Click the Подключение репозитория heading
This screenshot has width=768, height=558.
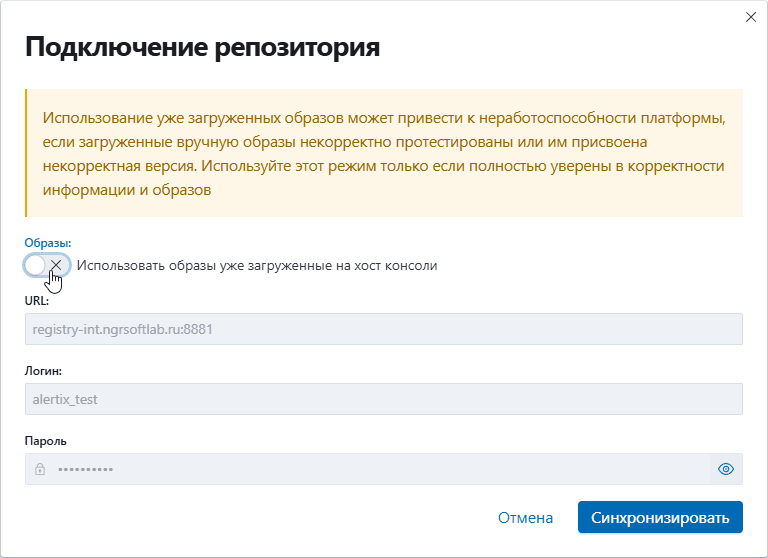tap(202, 47)
